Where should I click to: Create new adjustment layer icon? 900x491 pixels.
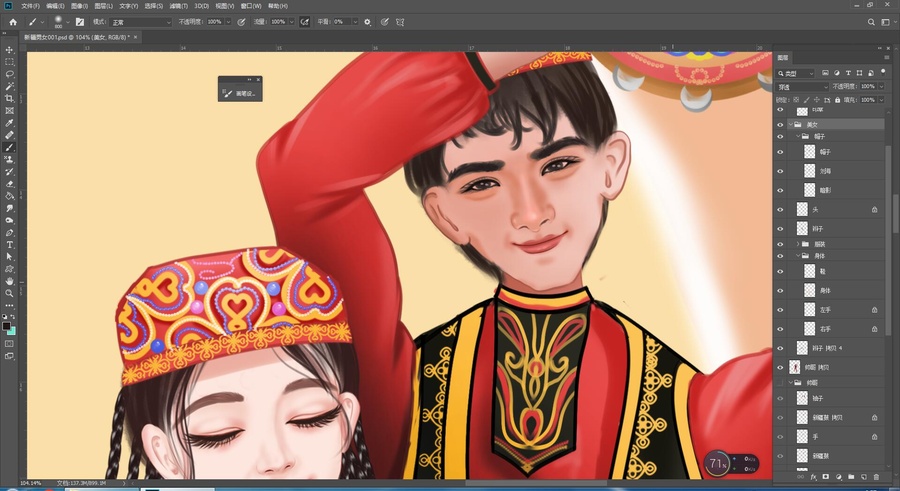coord(839,477)
